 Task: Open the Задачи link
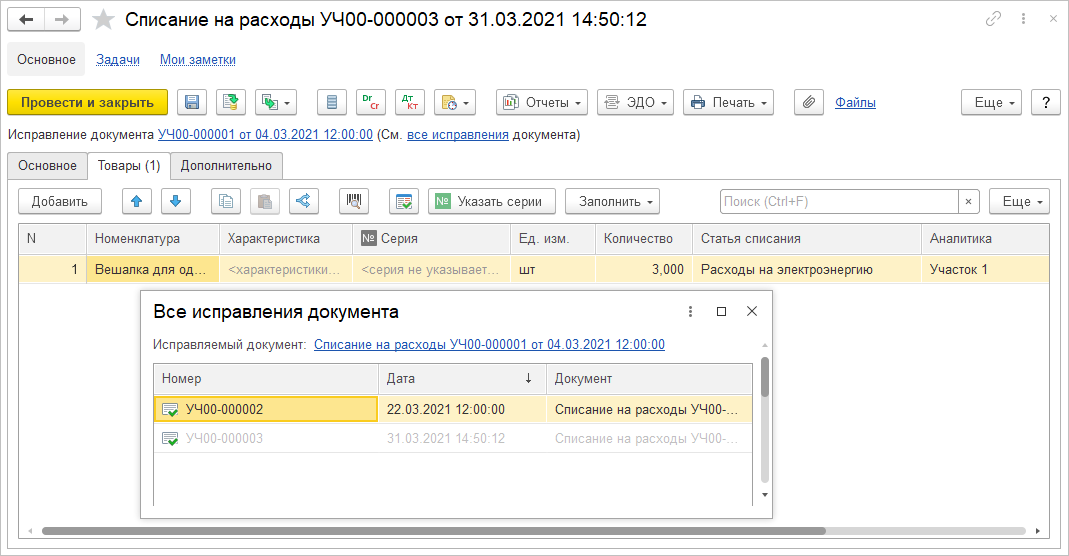tap(118, 60)
